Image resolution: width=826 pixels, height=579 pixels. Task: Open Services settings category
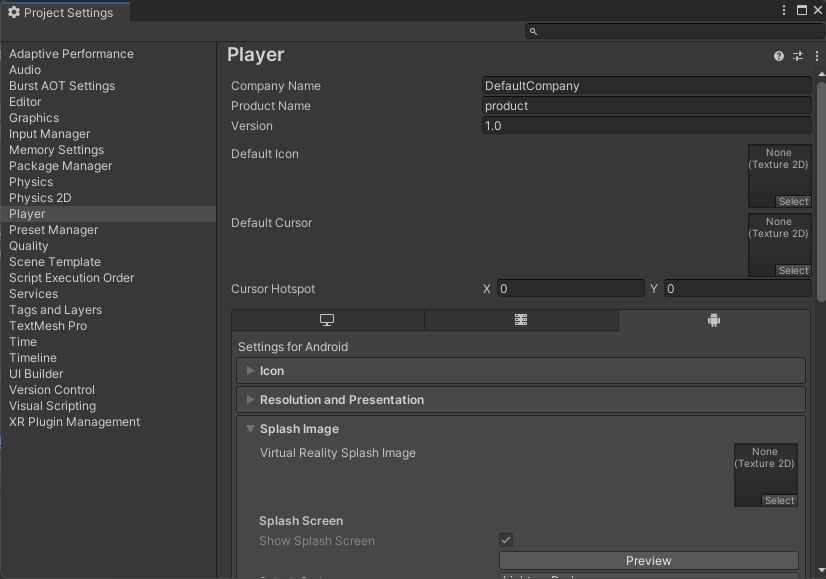(108, 294)
